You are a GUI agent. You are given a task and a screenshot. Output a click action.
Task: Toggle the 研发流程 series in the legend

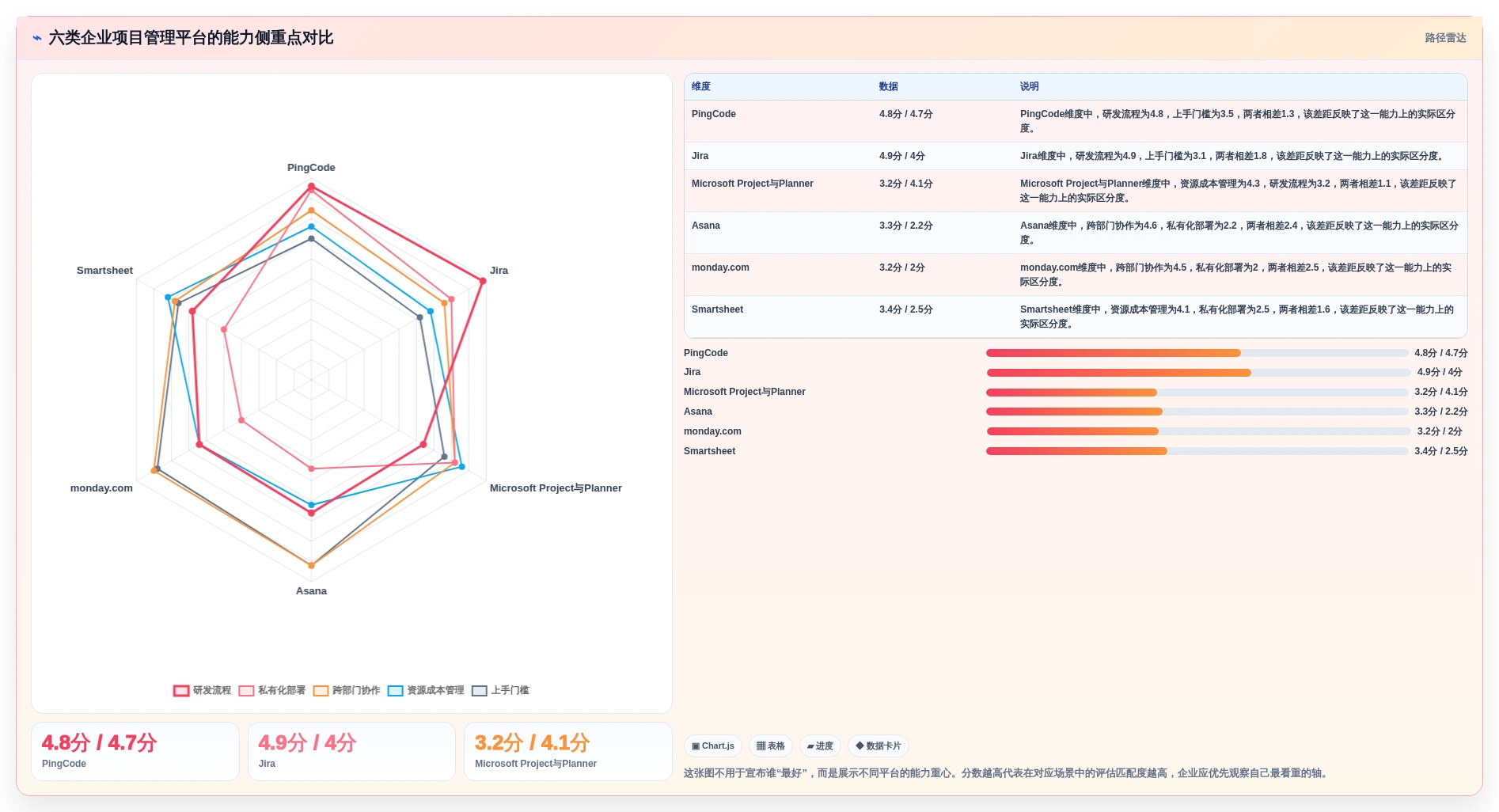[203, 691]
